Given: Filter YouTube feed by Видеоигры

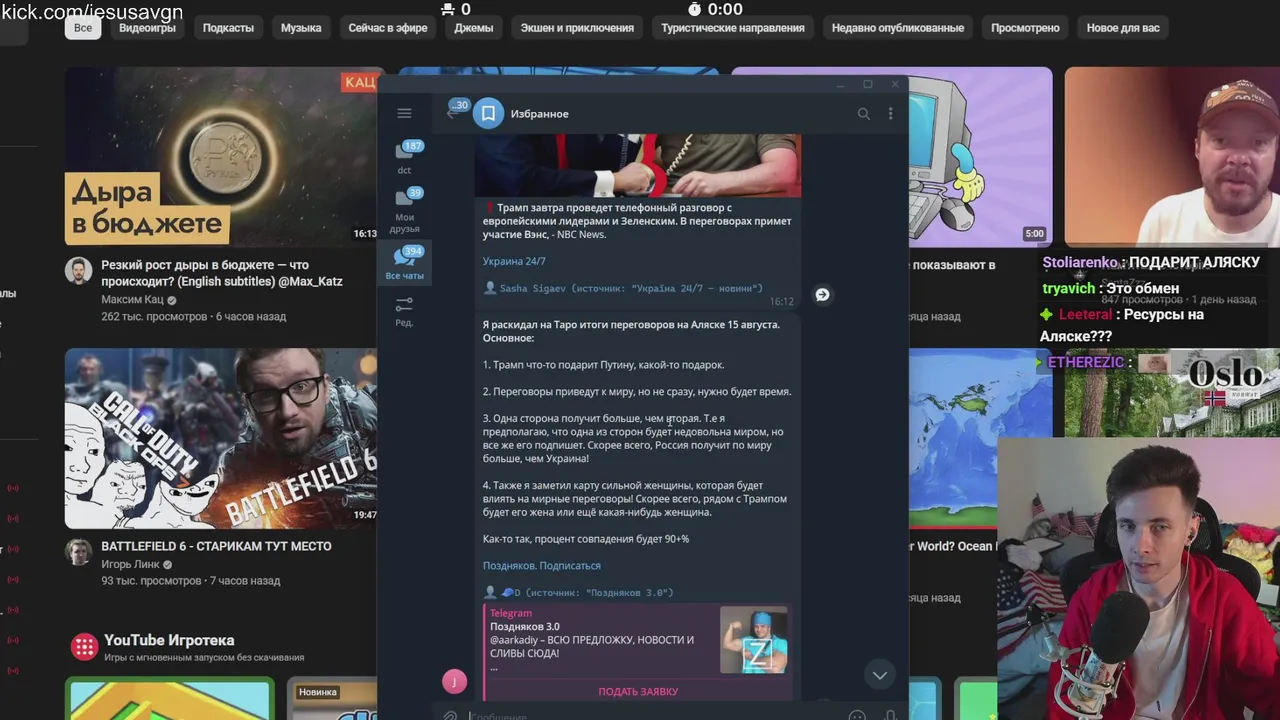Looking at the screenshot, I should pos(147,28).
